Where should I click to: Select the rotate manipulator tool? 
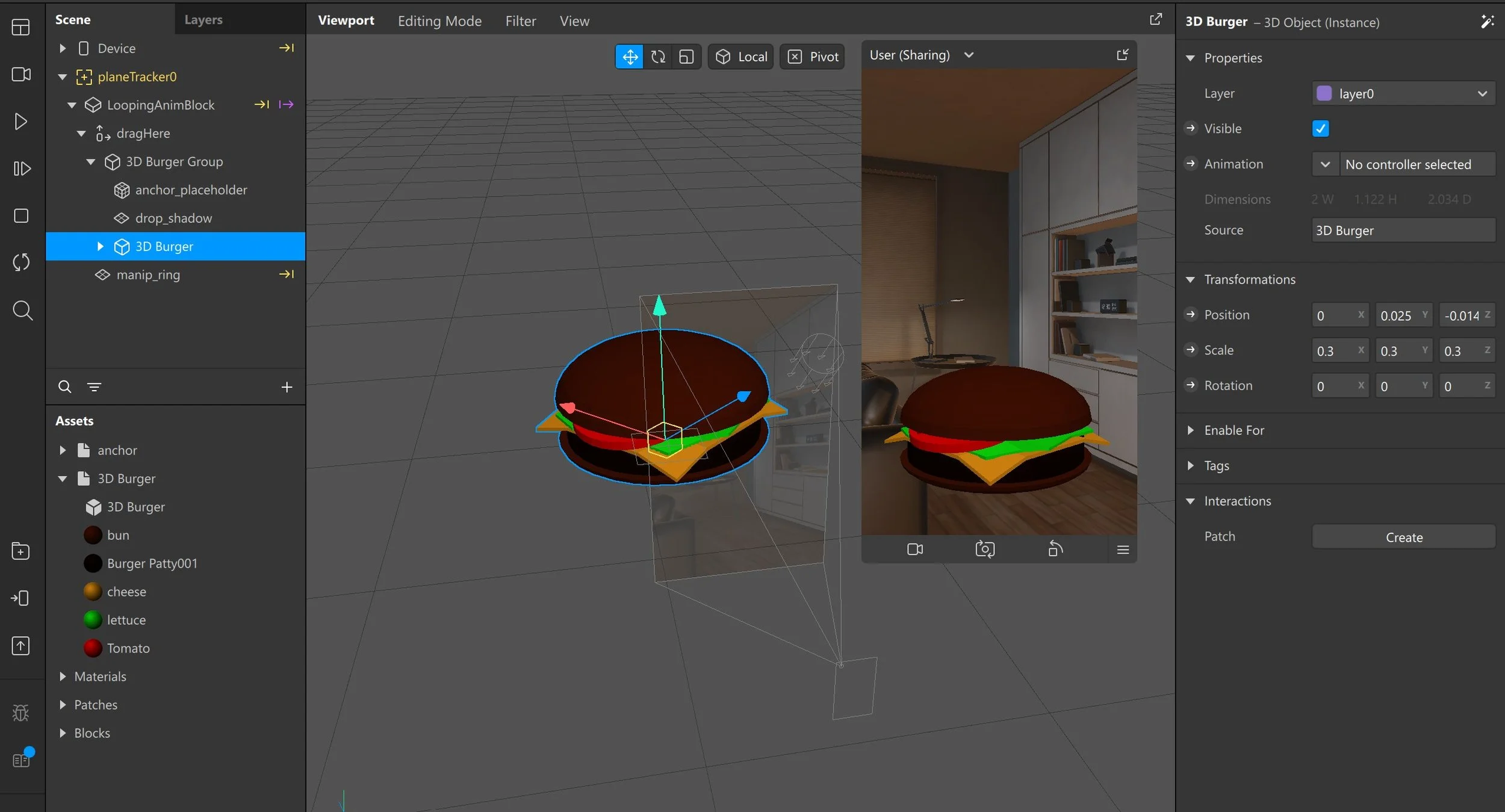click(658, 57)
